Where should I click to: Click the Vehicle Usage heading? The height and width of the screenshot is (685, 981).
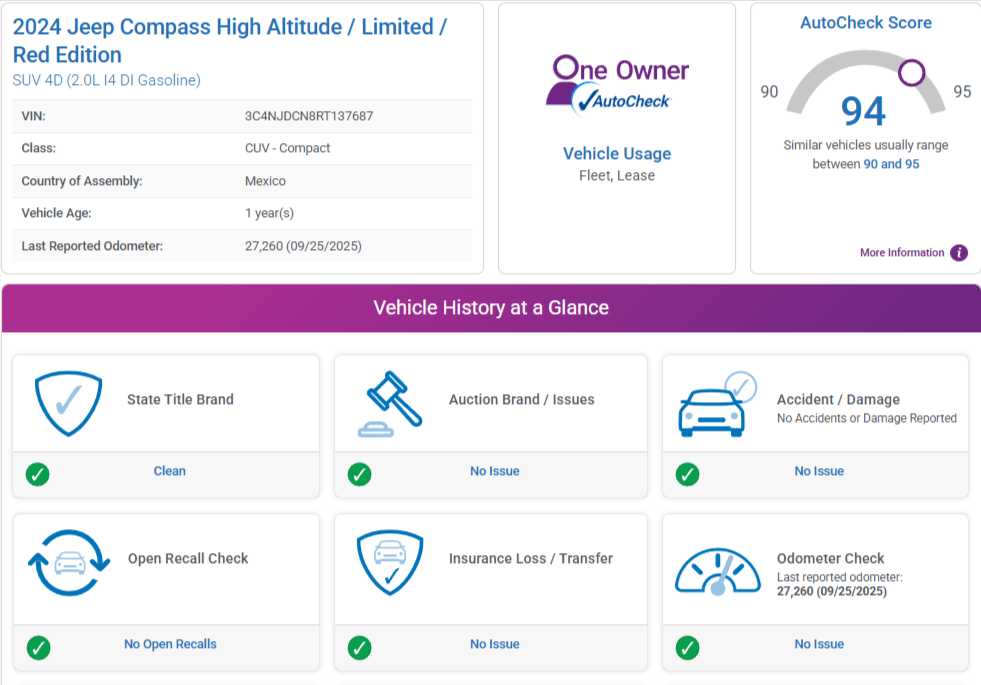[x=617, y=154]
